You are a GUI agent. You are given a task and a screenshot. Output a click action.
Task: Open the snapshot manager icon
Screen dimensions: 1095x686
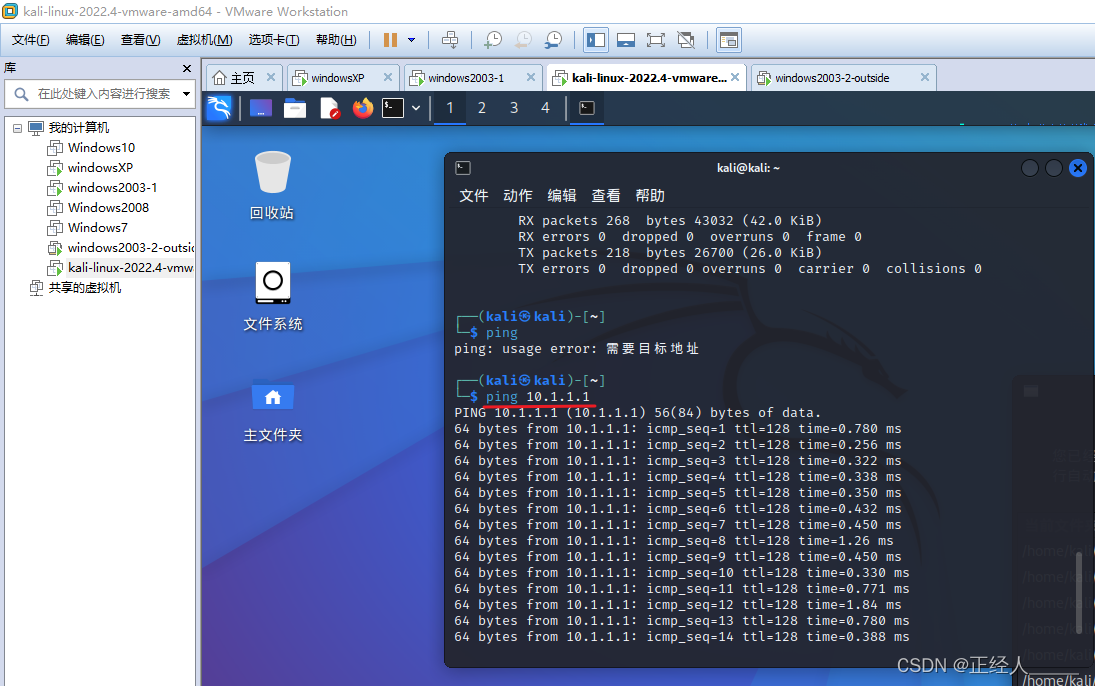[x=553, y=40]
